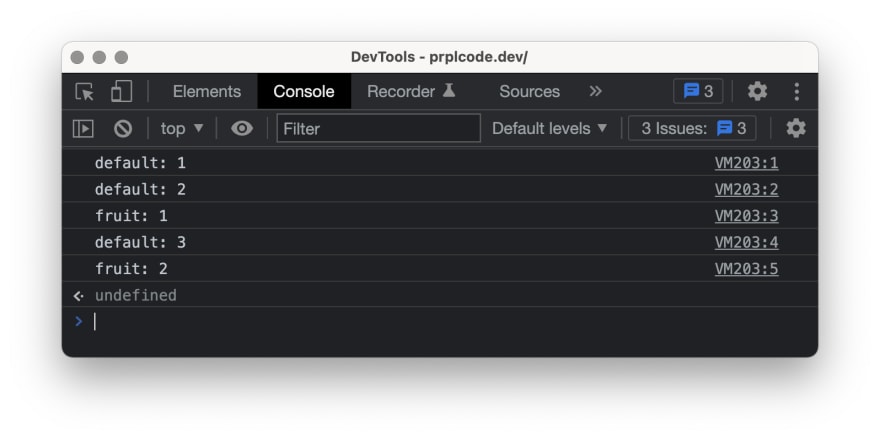Open the three-dot customize DevTools menu

(796, 92)
